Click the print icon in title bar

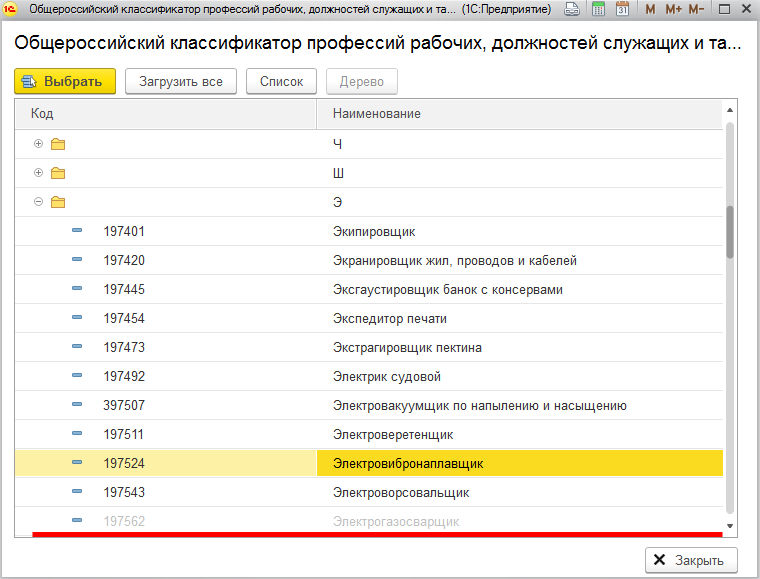[x=571, y=10]
